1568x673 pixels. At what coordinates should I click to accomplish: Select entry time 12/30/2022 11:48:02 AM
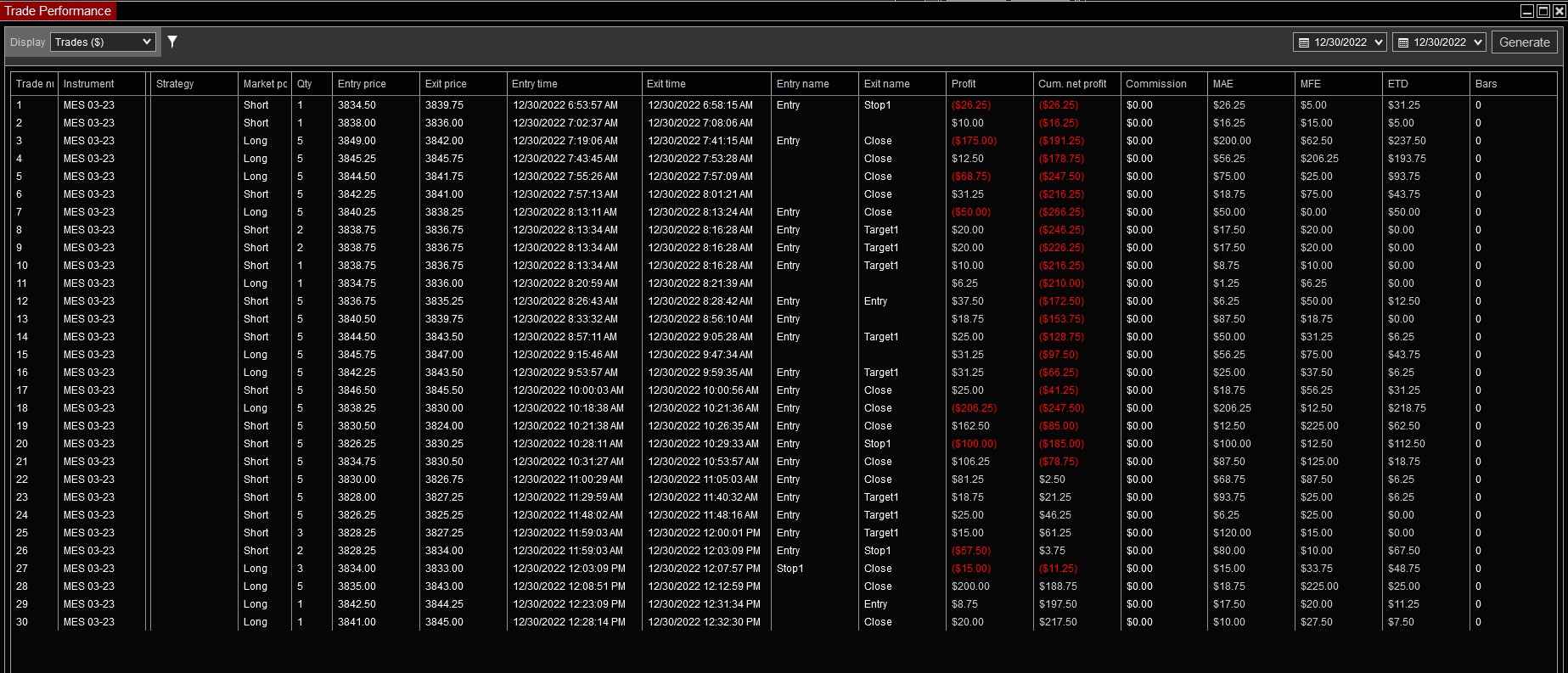(568, 515)
